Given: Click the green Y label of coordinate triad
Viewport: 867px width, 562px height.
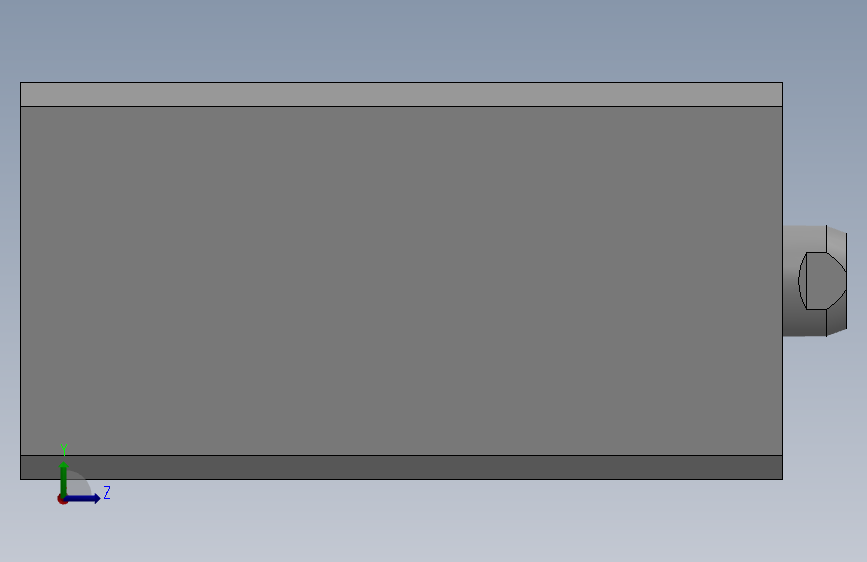Looking at the screenshot, I should point(64,449).
